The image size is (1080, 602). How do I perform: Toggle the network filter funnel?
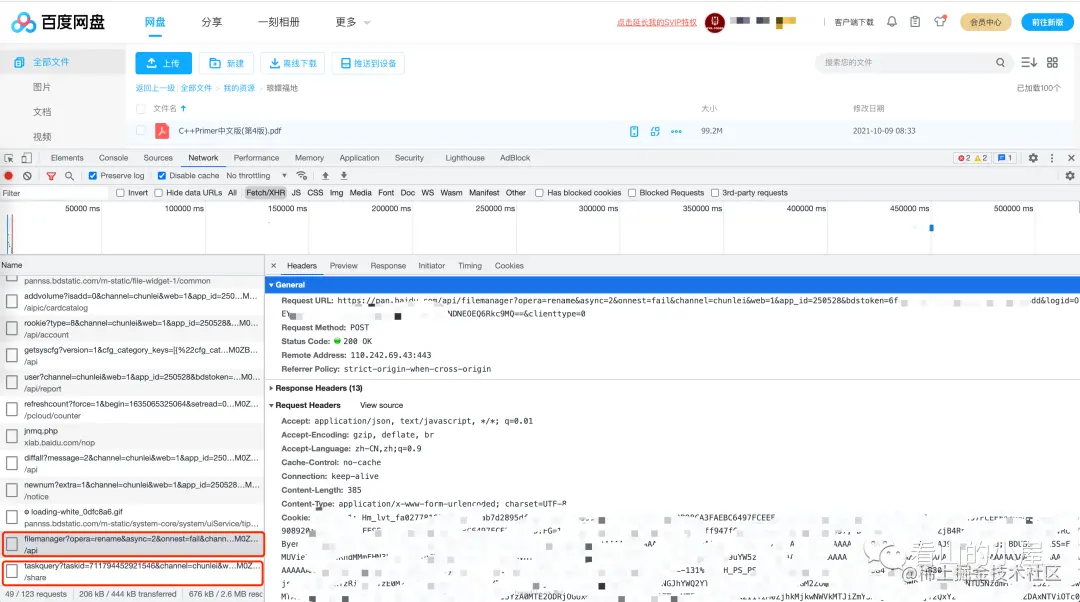pyautogui.click(x=51, y=176)
